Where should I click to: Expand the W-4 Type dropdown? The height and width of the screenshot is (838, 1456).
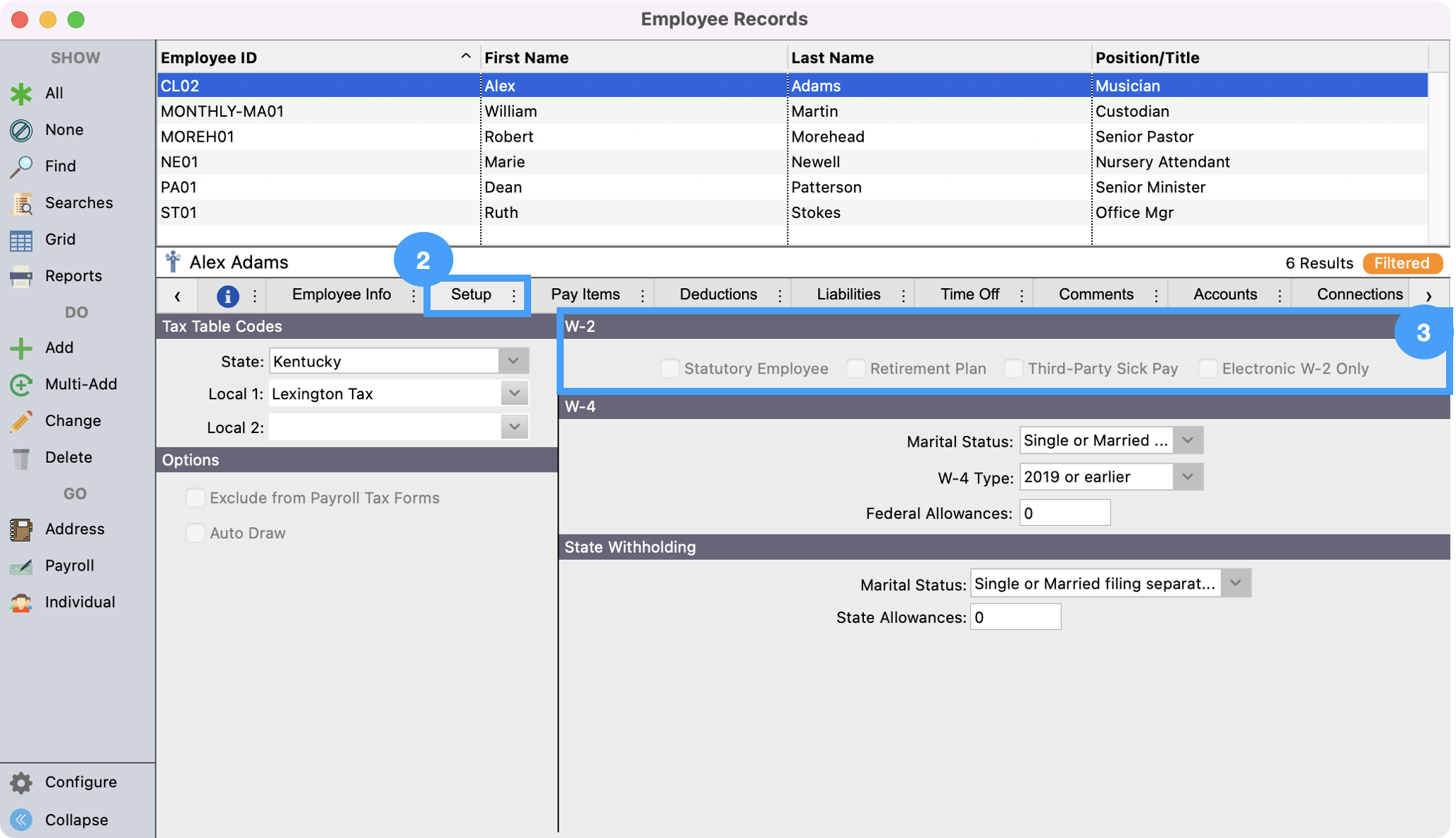[1187, 476]
